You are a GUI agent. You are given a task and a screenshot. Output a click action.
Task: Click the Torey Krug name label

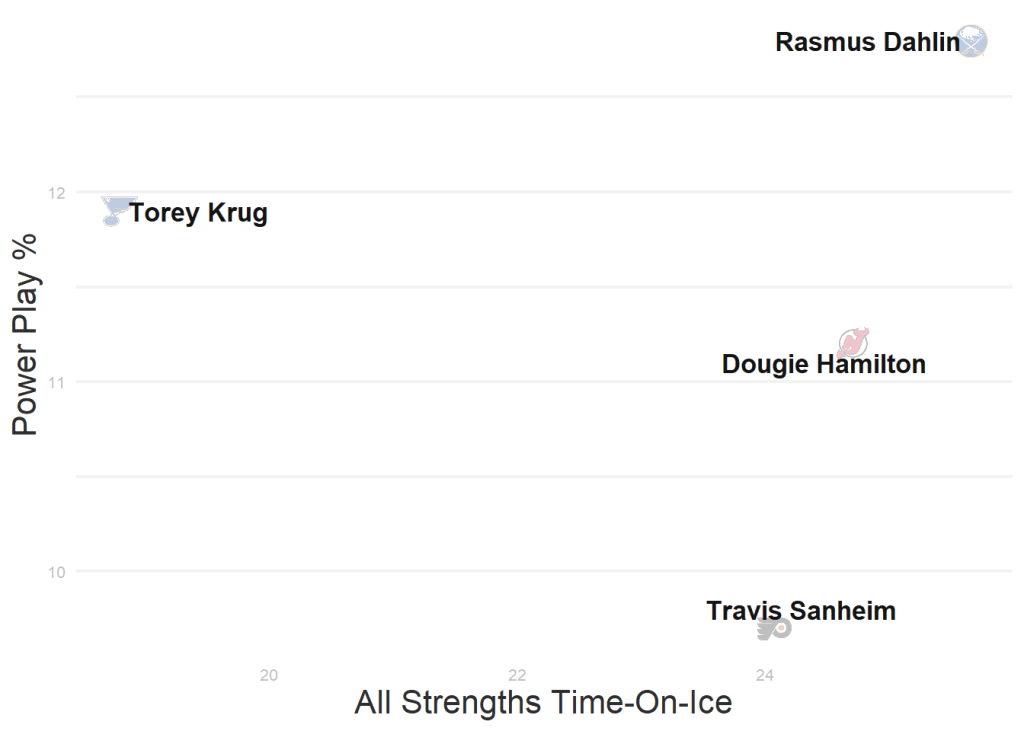pos(198,213)
